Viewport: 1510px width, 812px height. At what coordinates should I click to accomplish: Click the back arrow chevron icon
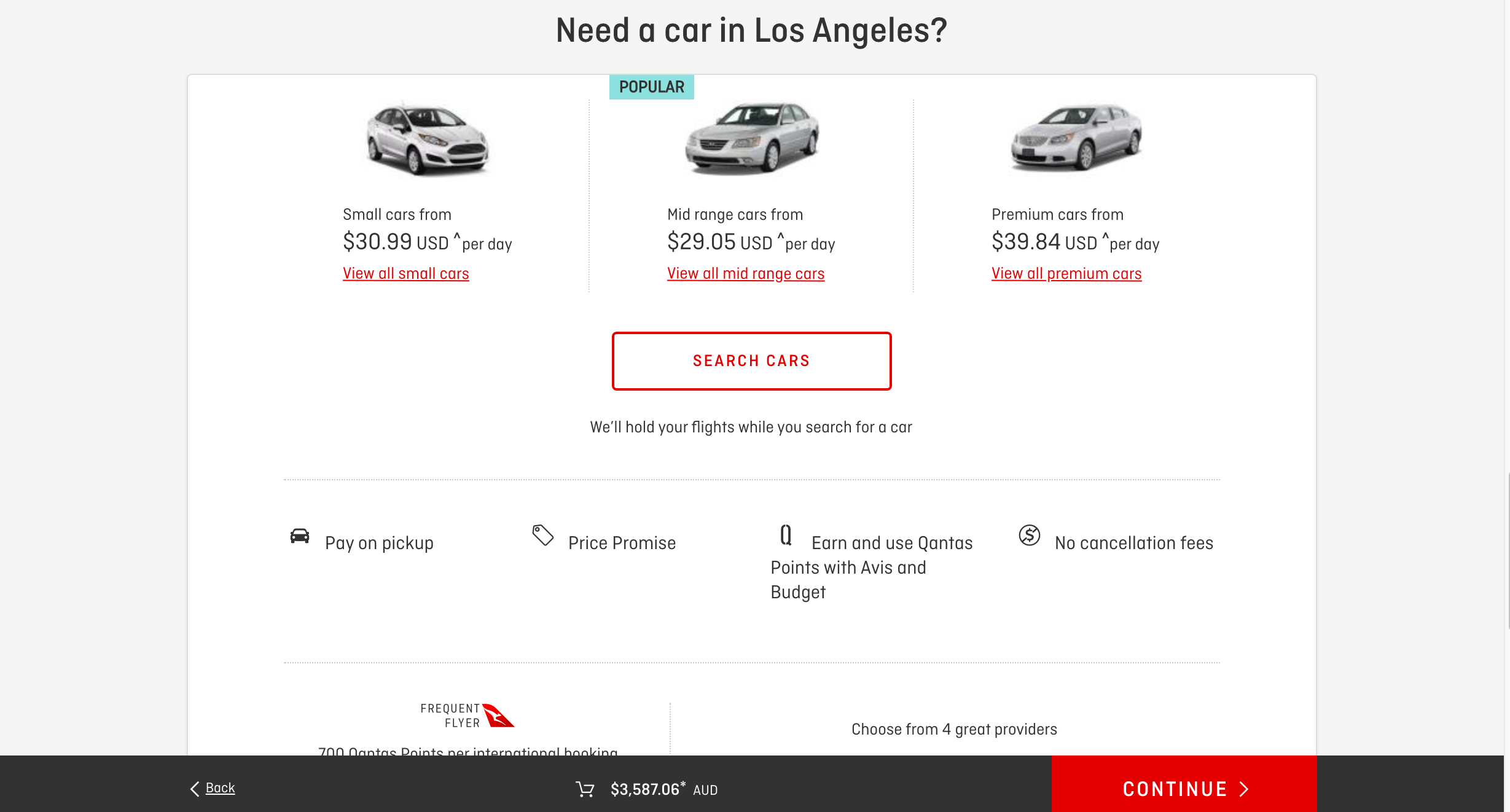(195, 789)
